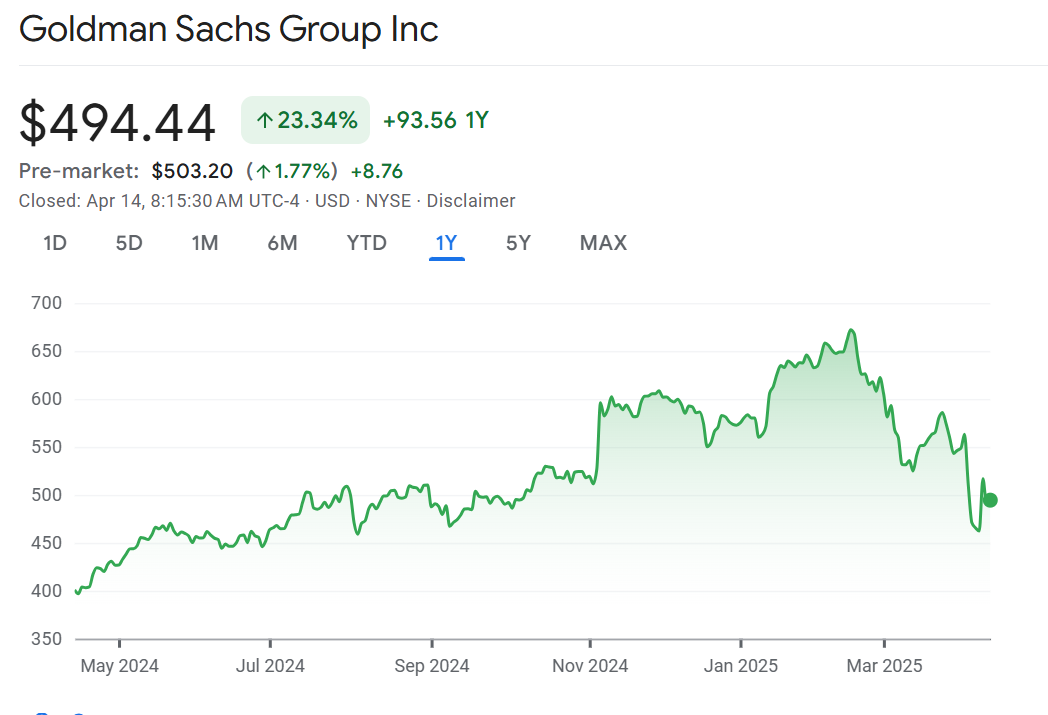Click the active 1Y tab
The height and width of the screenshot is (715, 1048).
click(x=446, y=243)
